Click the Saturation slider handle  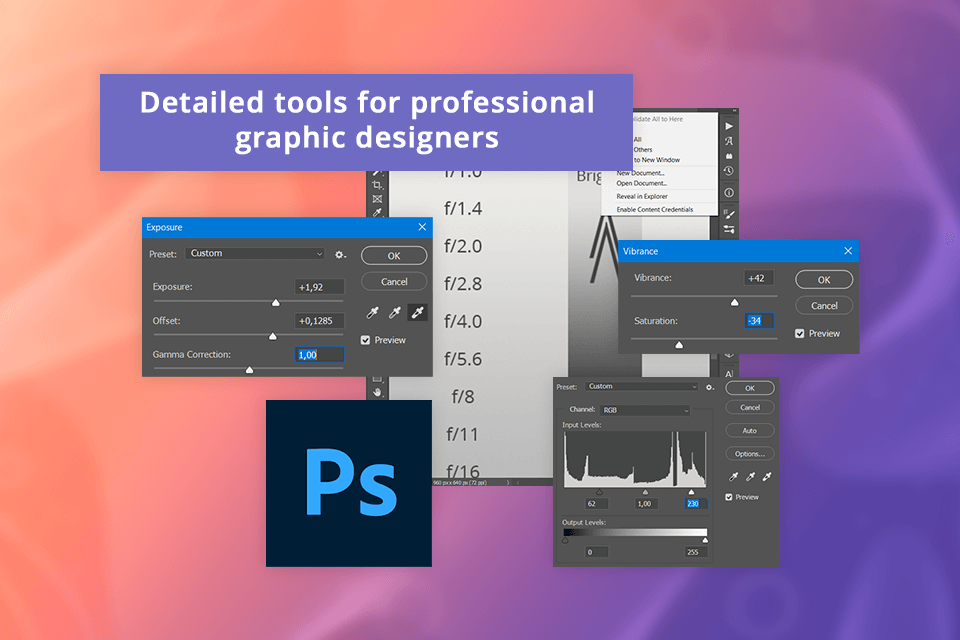(x=678, y=345)
